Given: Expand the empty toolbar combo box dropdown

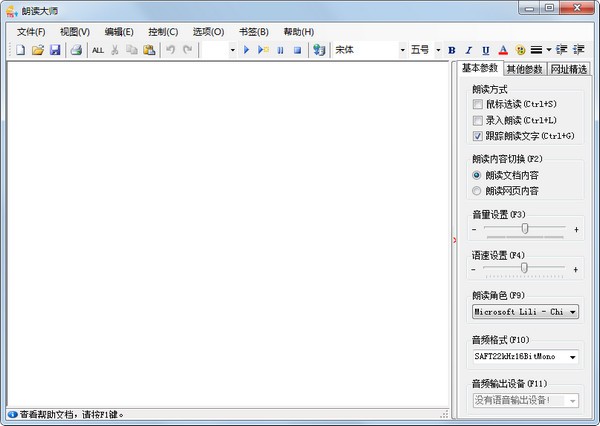Looking at the screenshot, I should click(x=232, y=50).
